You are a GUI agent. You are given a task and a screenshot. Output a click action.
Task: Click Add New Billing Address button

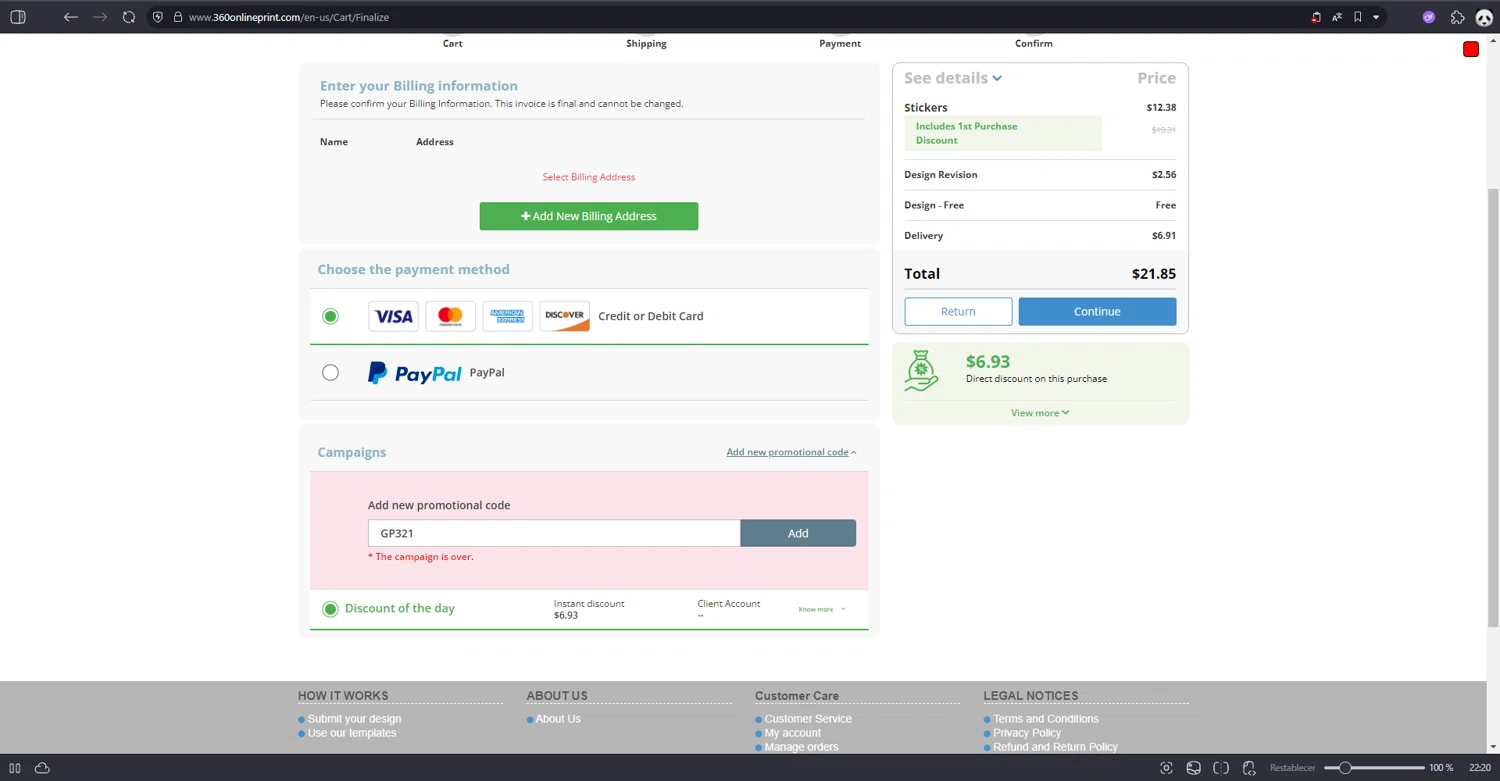point(589,216)
